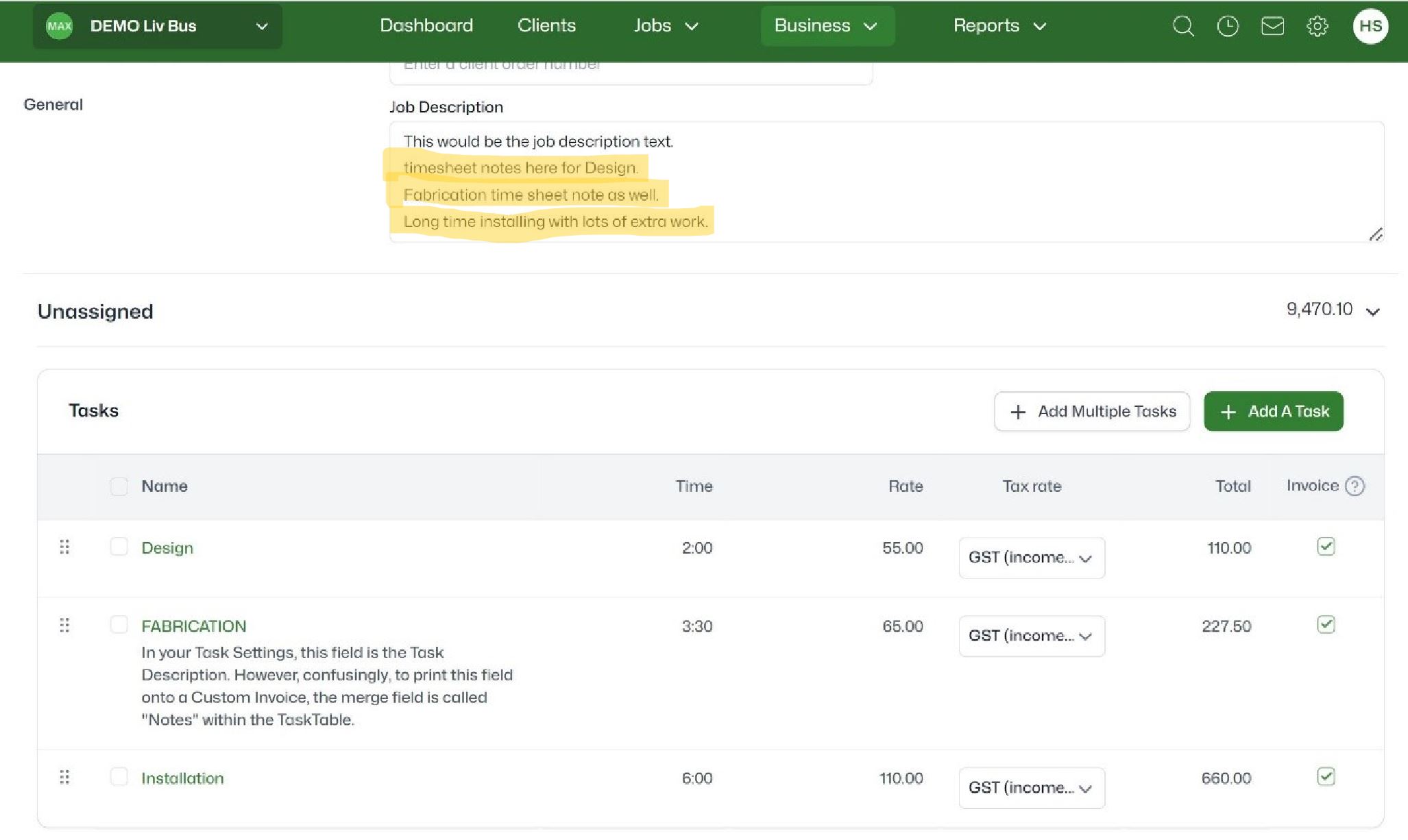Uncheck the FABRICATION invoice checkbox
The width and height of the screenshot is (1408, 840).
point(1326,624)
